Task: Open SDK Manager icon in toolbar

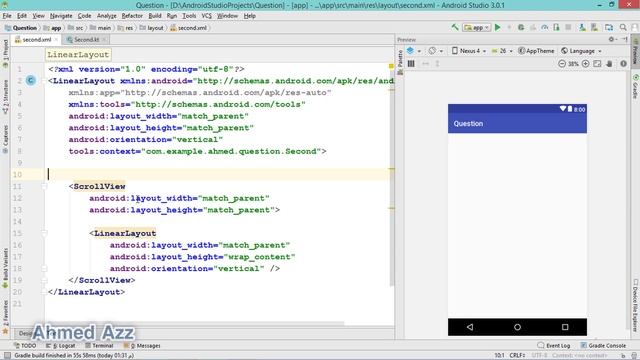Action: [594, 27]
